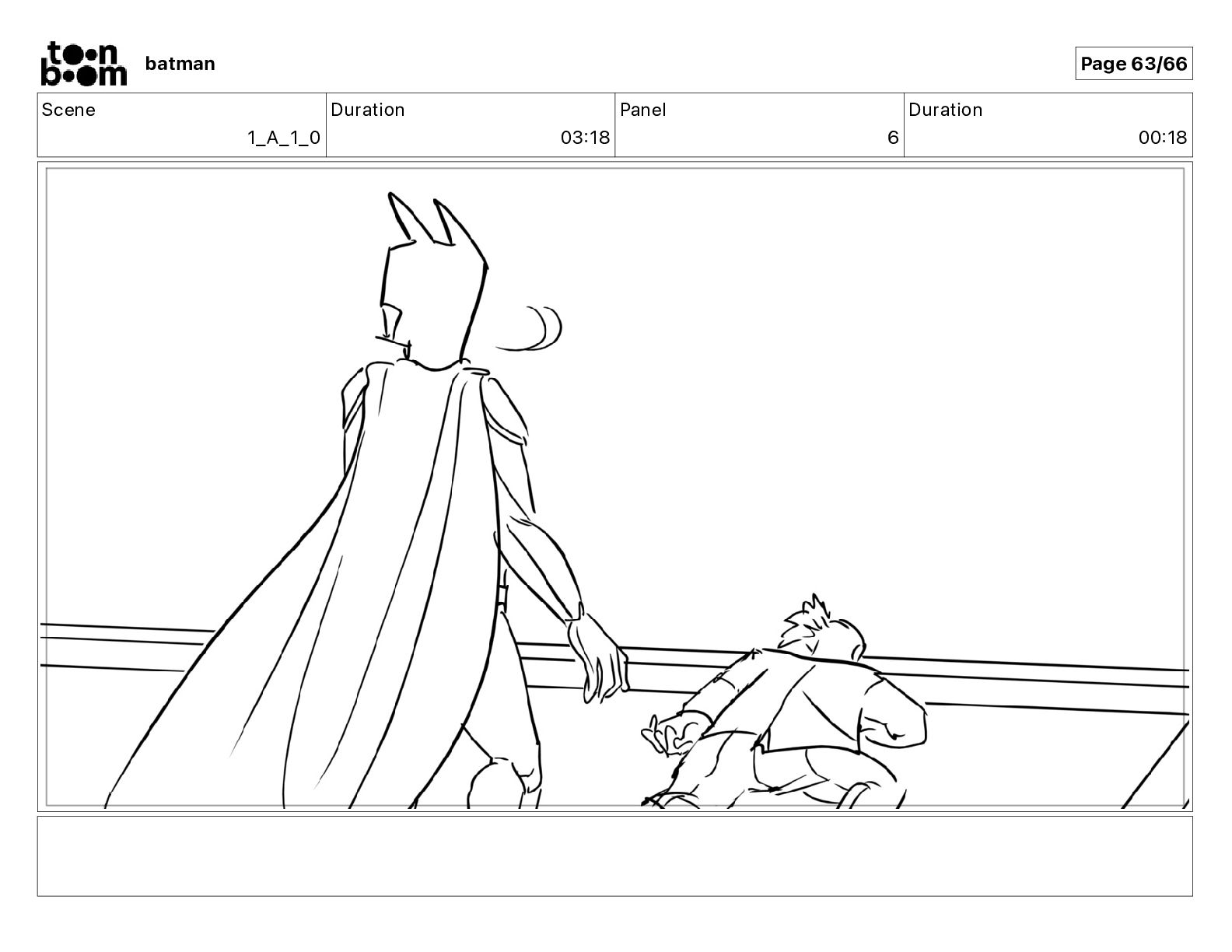Click the panel Duration label next to Panel
Image resolution: width=1232 pixels, height=952 pixels.
tap(945, 110)
